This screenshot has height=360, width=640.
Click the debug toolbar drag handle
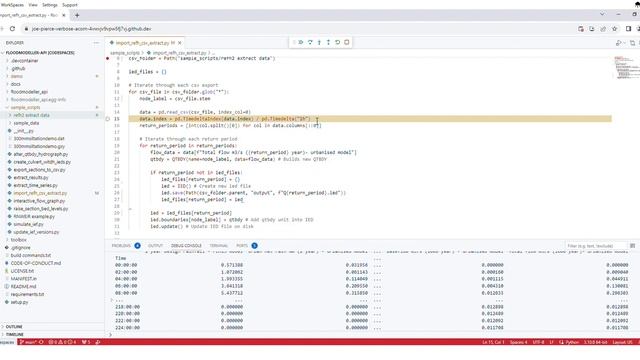point(294,42)
